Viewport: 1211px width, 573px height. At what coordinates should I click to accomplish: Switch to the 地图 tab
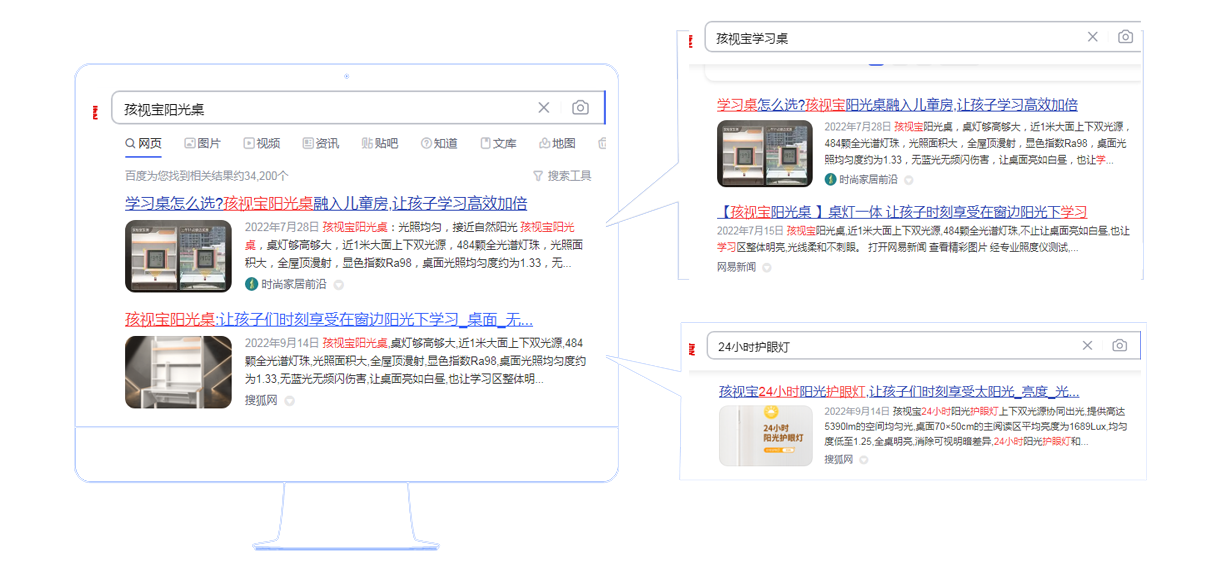557,144
